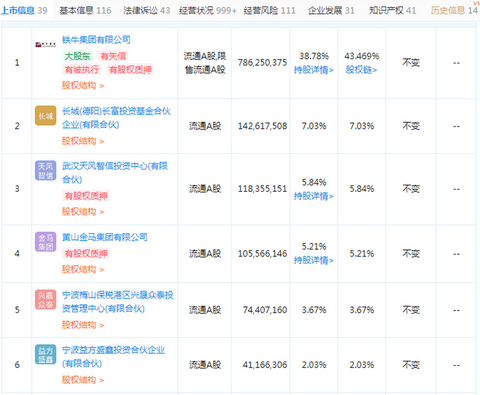The width and height of the screenshot is (480, 395).
Task: Open 持股详情 for the 38.78% holding
Action: [314, 70]
